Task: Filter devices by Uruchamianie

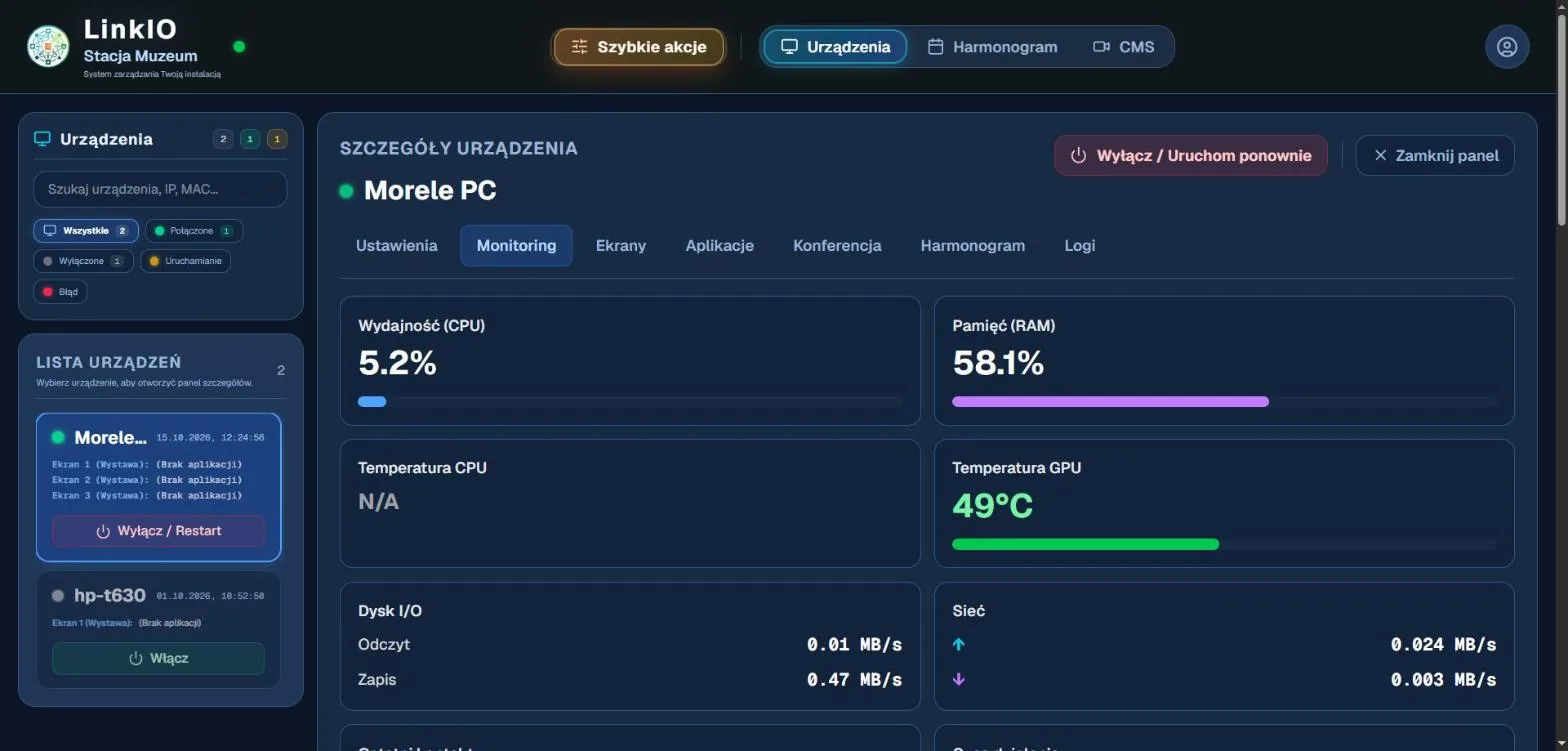Action: click(186, 261)
